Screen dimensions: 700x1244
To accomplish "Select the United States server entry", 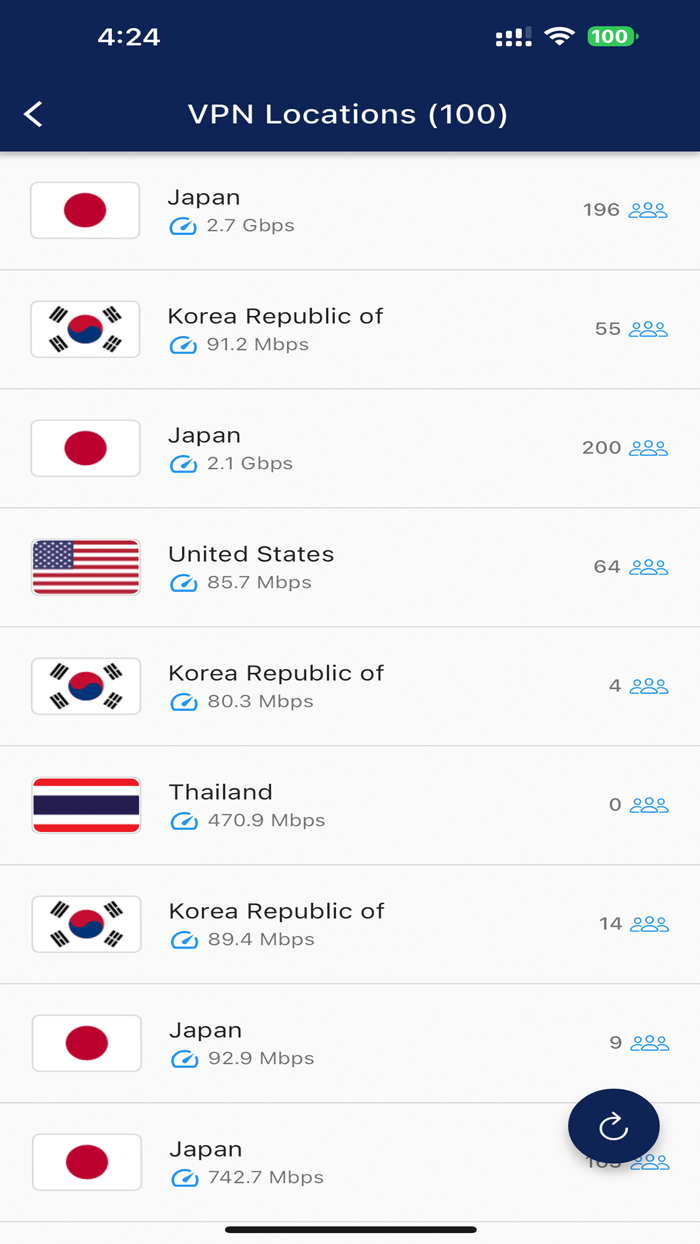I will [350, 566].
